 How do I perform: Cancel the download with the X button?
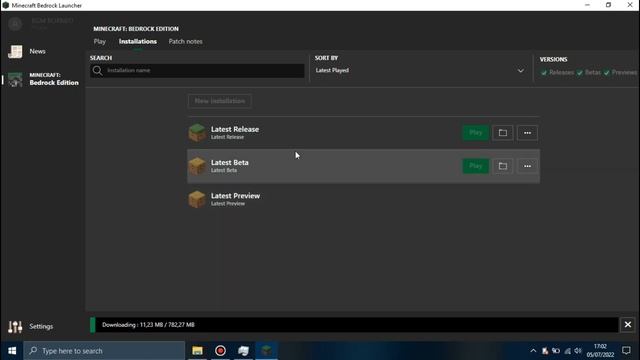tap(628, 325)
